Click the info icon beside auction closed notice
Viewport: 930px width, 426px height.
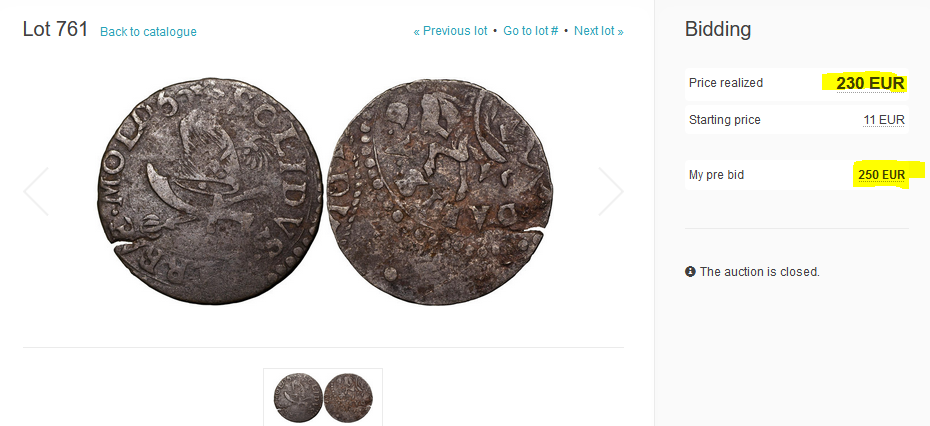[x=690, y=272]
